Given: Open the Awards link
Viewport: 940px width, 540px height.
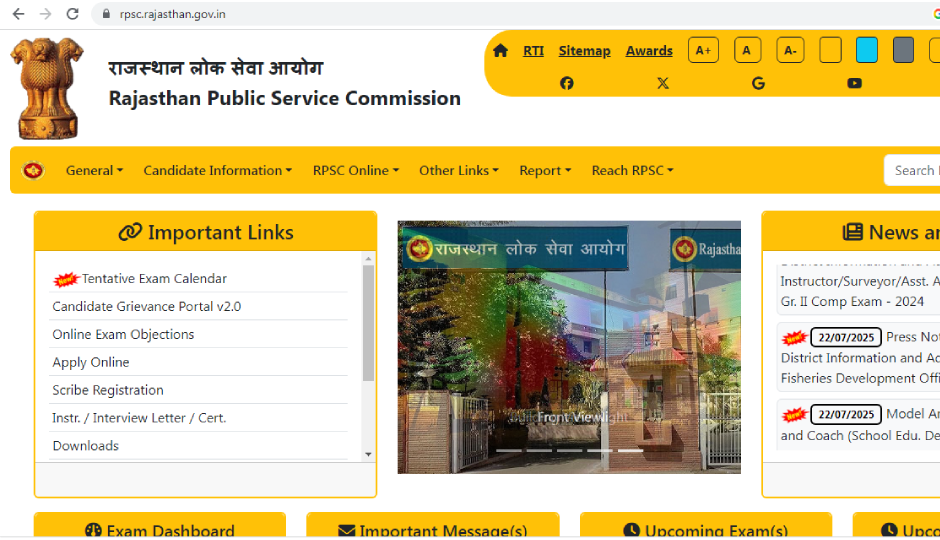Looking at the screenshot, I should (649, 51).
